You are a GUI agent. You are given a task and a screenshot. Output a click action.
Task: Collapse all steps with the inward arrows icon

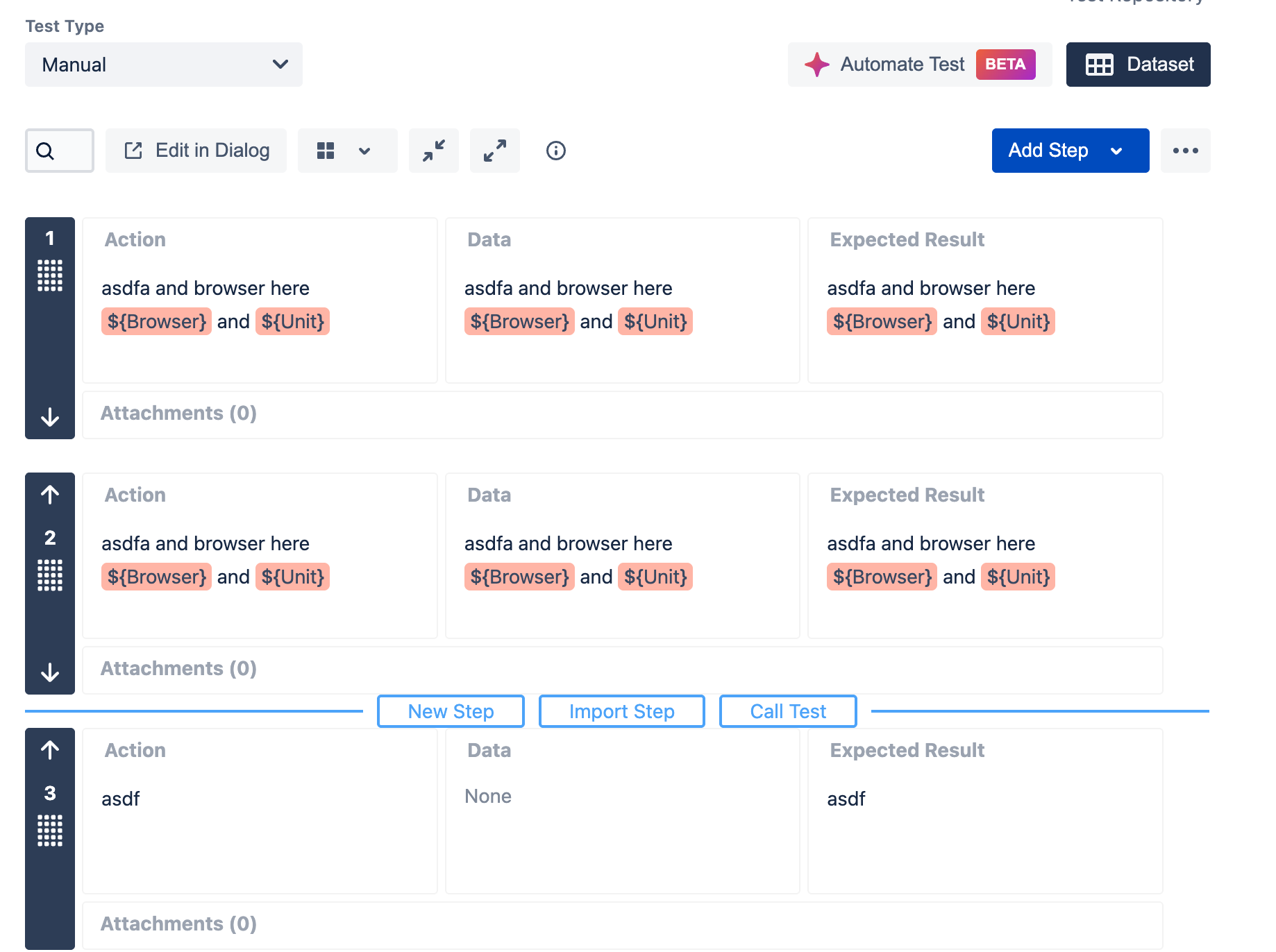pyautogui.click(x=434, y=151)
